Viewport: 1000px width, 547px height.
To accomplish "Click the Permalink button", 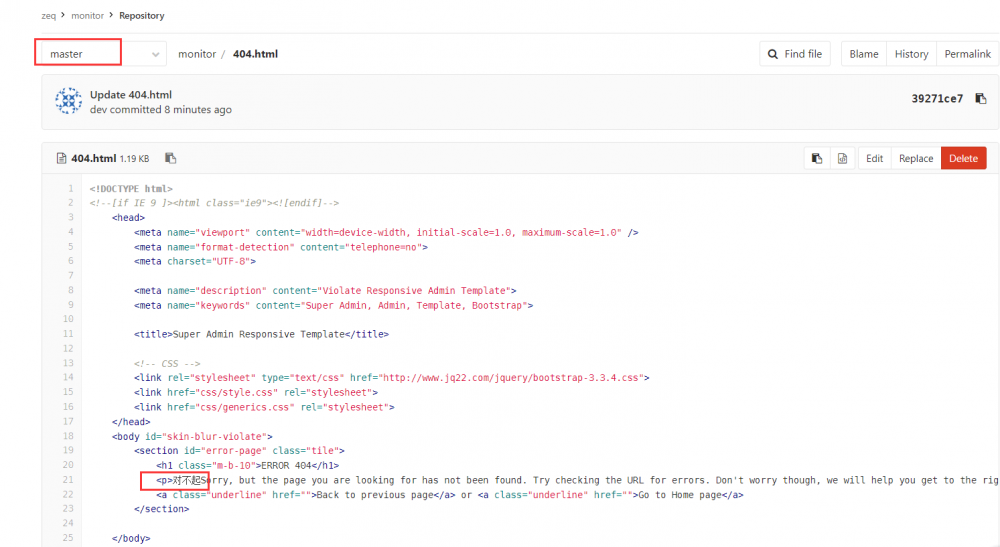I will 967,54.
